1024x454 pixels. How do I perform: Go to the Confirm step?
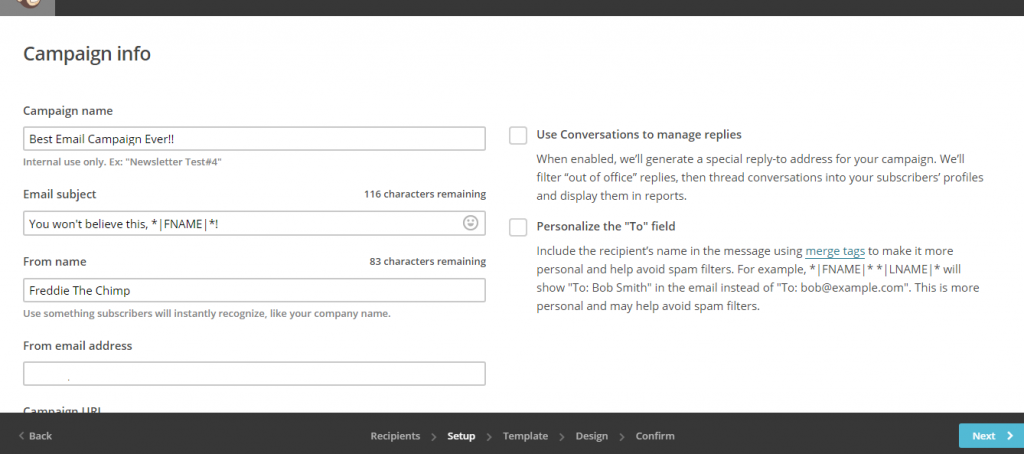655,436
